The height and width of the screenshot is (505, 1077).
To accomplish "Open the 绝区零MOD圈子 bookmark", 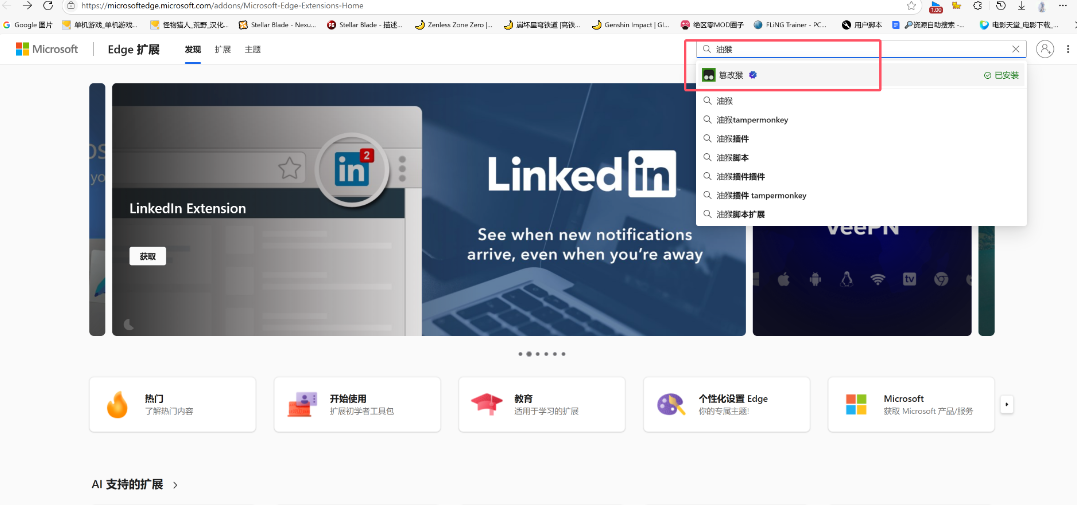I will [x=712, y=25].
